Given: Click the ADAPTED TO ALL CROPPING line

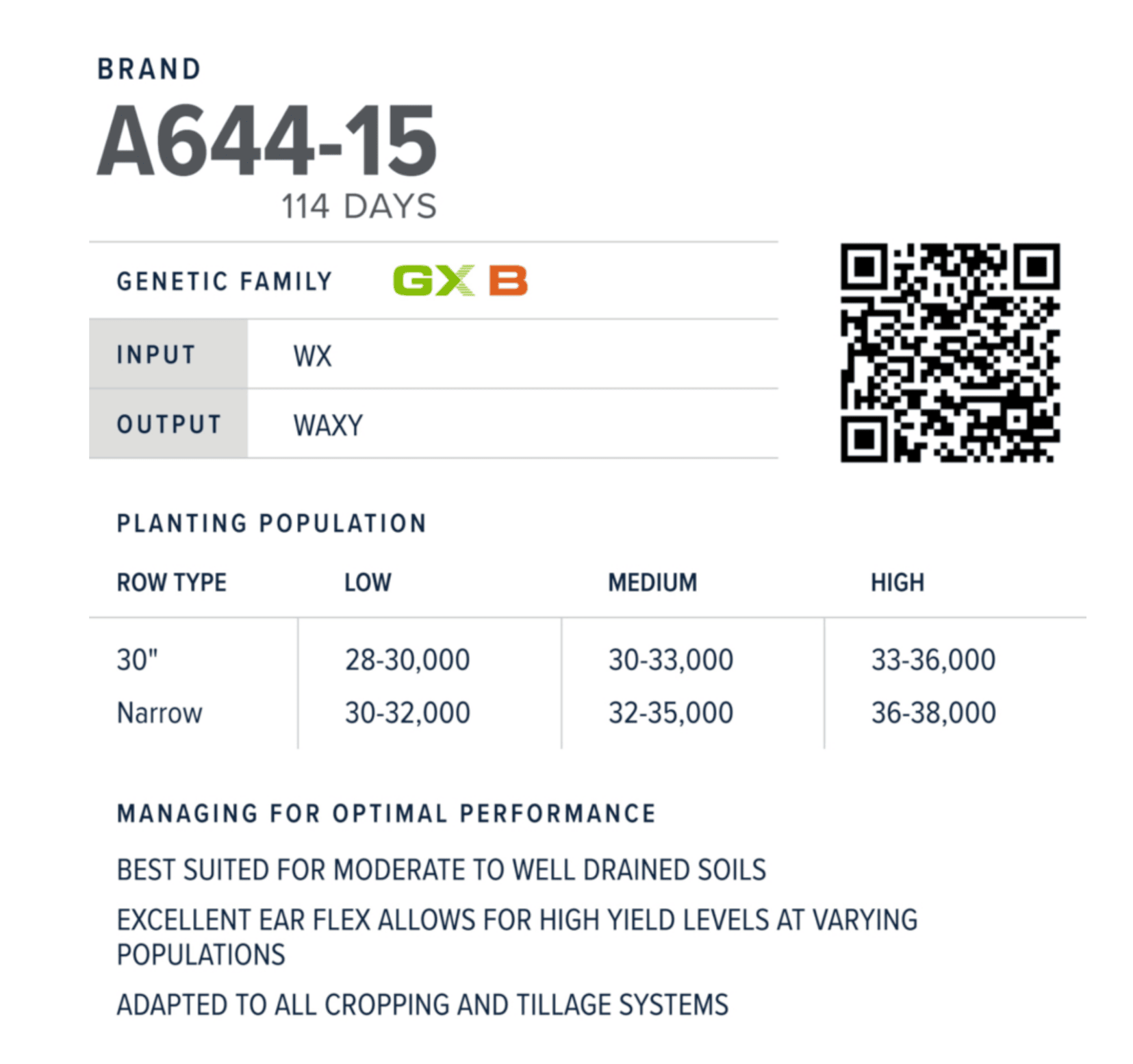Looking at the screenshot, I should coord(422,1005).
